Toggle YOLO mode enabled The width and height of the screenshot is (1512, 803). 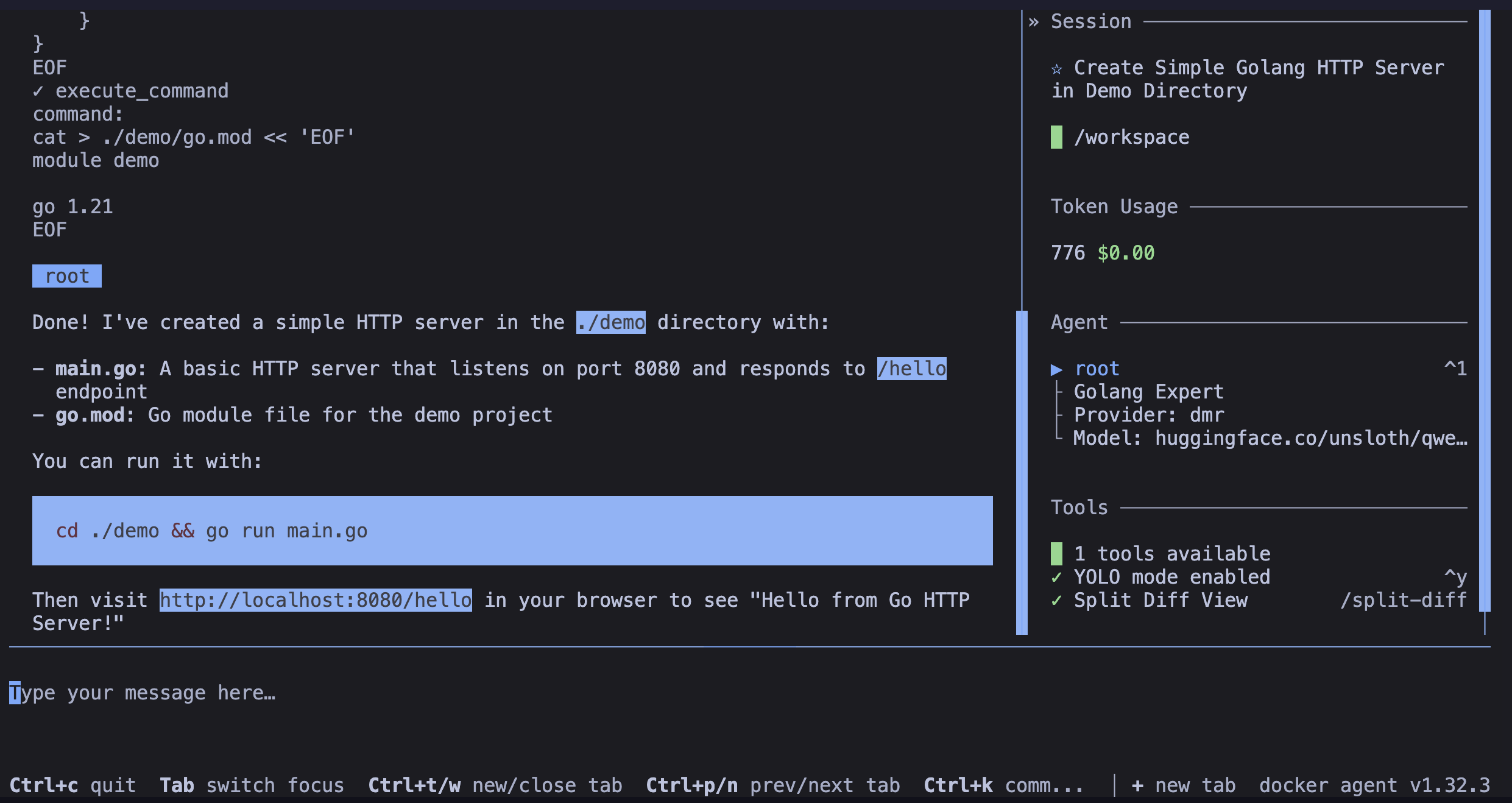(x=1171, y=577)
